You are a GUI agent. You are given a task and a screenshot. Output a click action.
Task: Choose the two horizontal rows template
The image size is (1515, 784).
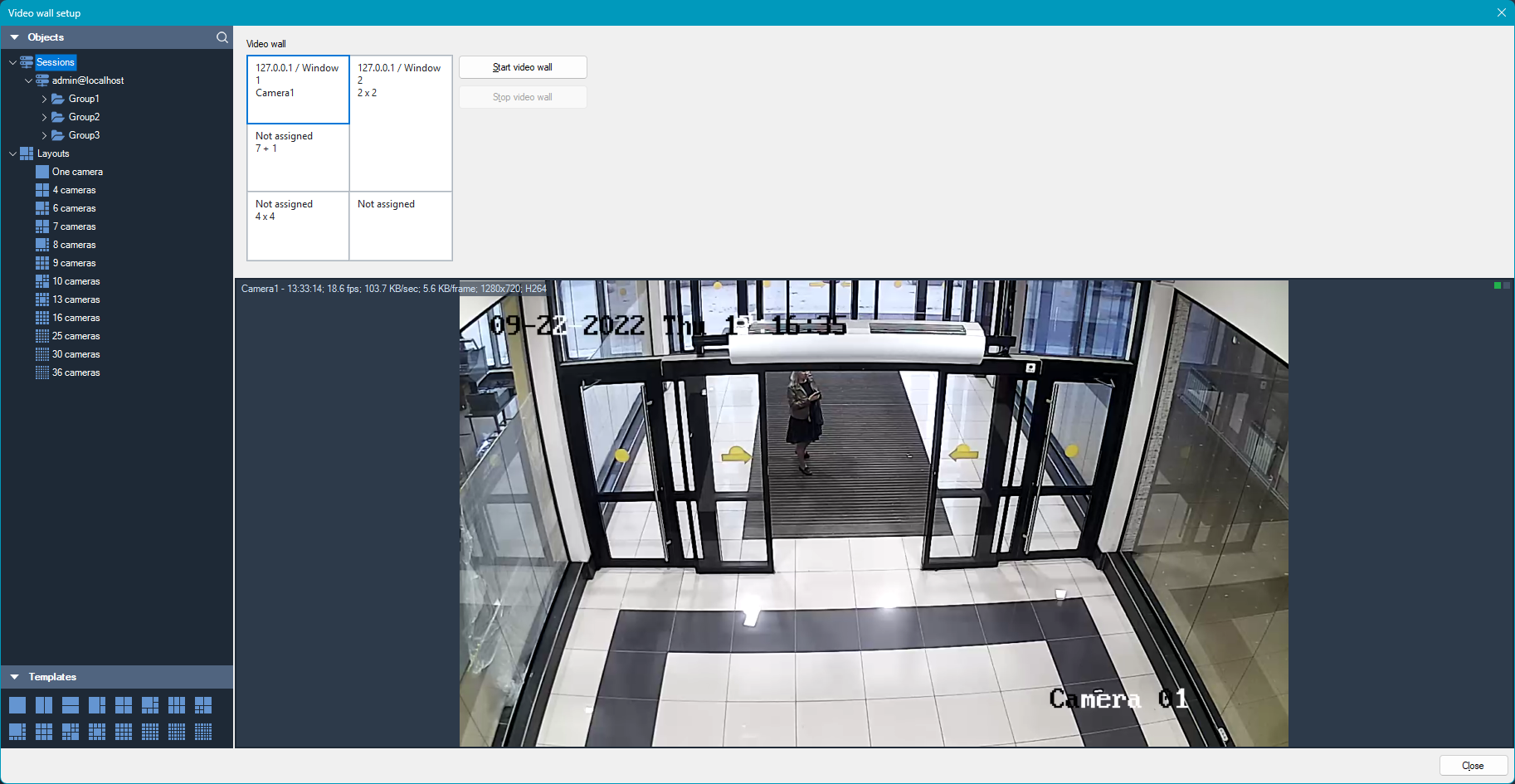coord(71,705)
